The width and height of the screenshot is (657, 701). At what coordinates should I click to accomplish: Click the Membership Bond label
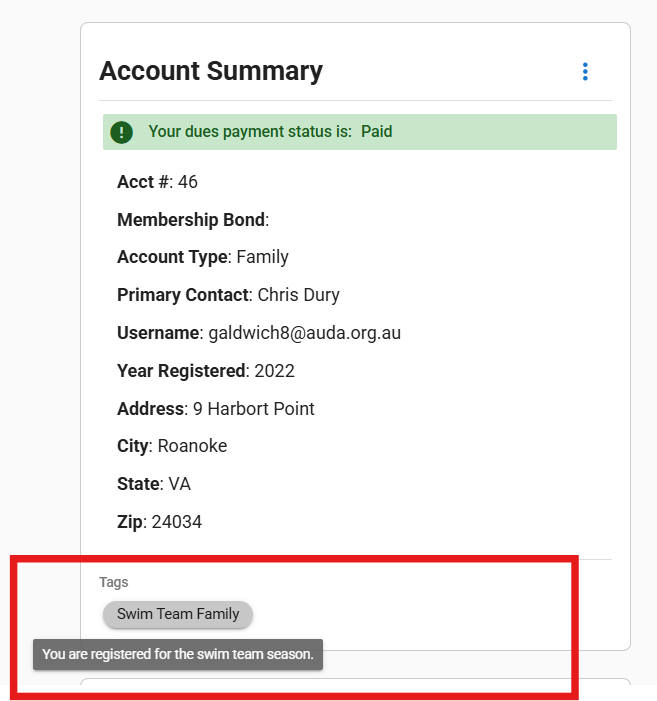[191, 220]
